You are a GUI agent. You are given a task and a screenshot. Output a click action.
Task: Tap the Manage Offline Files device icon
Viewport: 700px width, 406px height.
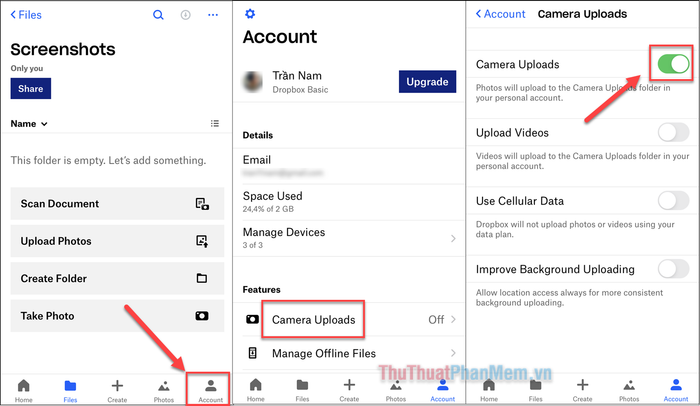tap(252, 353)
